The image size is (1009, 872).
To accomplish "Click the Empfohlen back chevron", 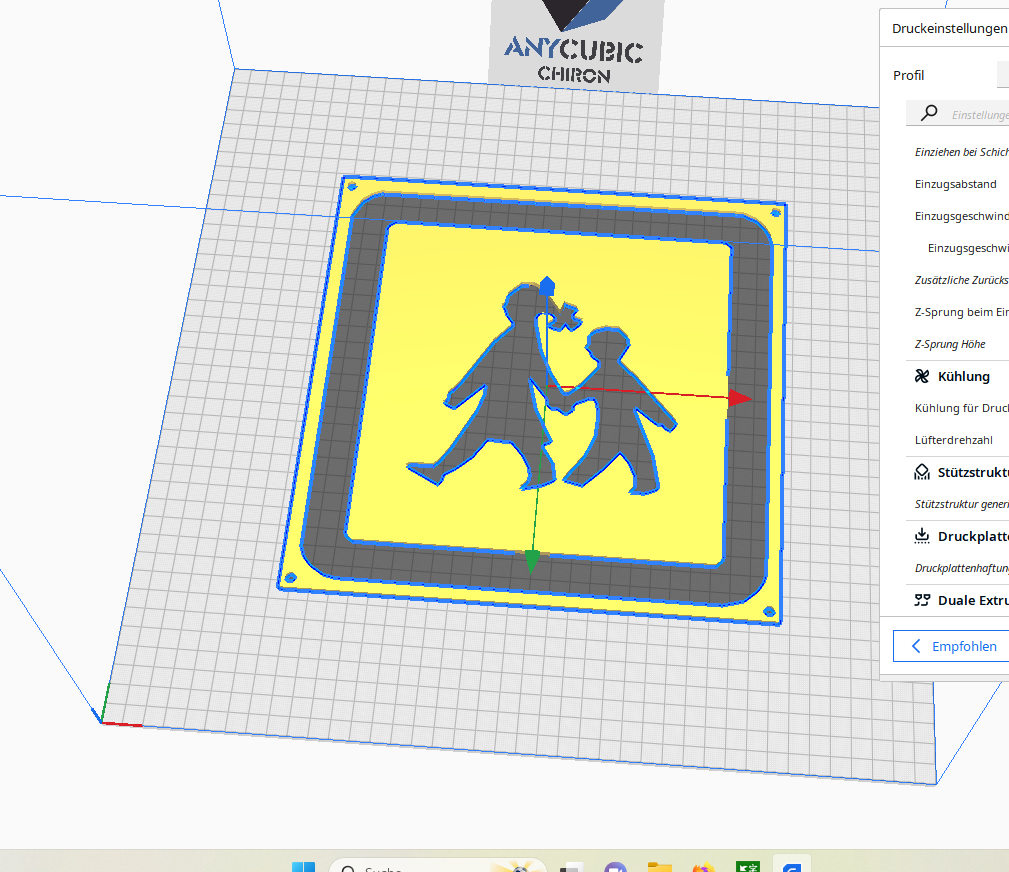I will [x=916, y=646].
